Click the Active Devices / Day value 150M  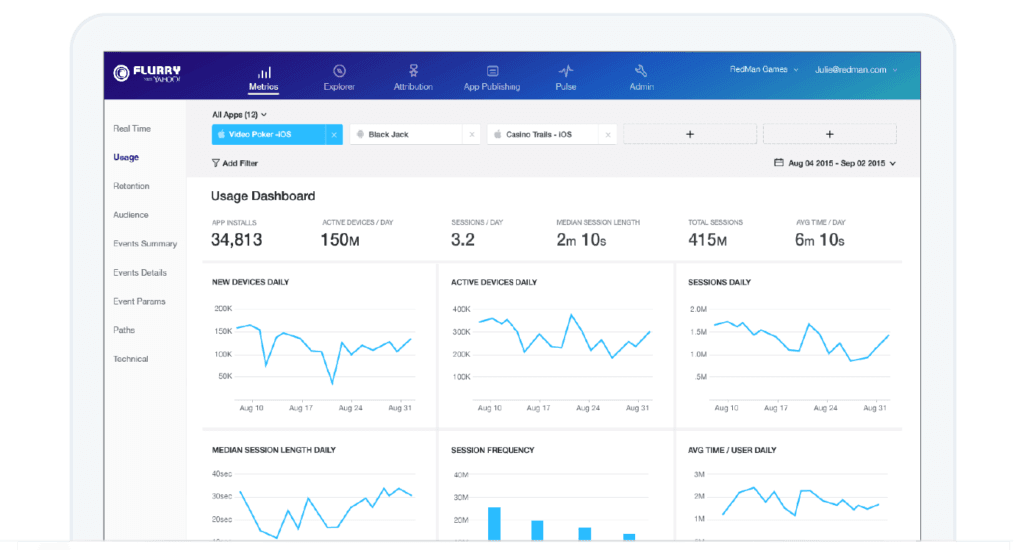coord(340,240)
